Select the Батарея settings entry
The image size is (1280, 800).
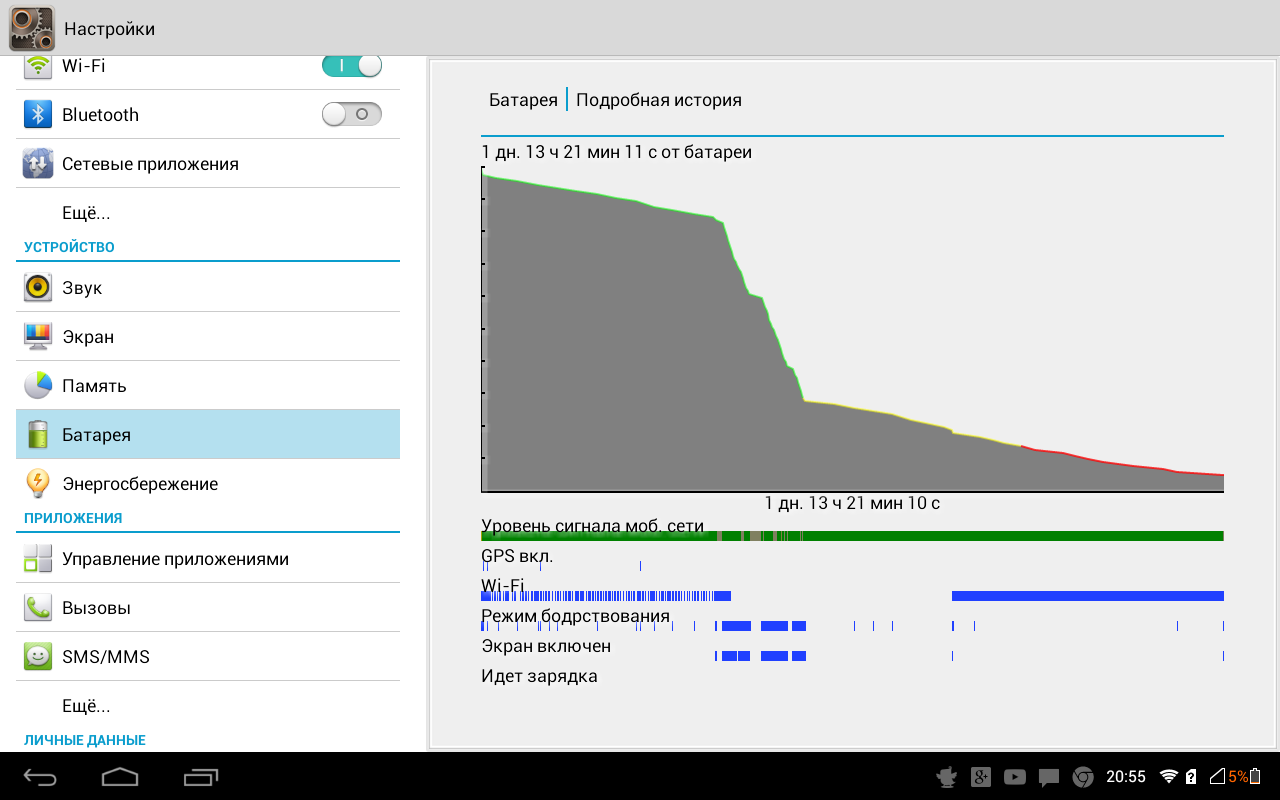point(208,434)
